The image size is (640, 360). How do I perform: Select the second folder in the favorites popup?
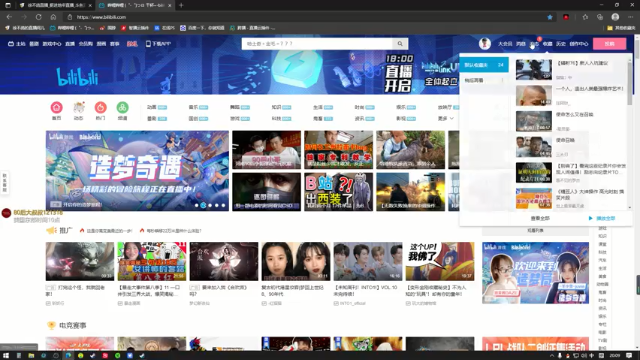tap(484, 80)
